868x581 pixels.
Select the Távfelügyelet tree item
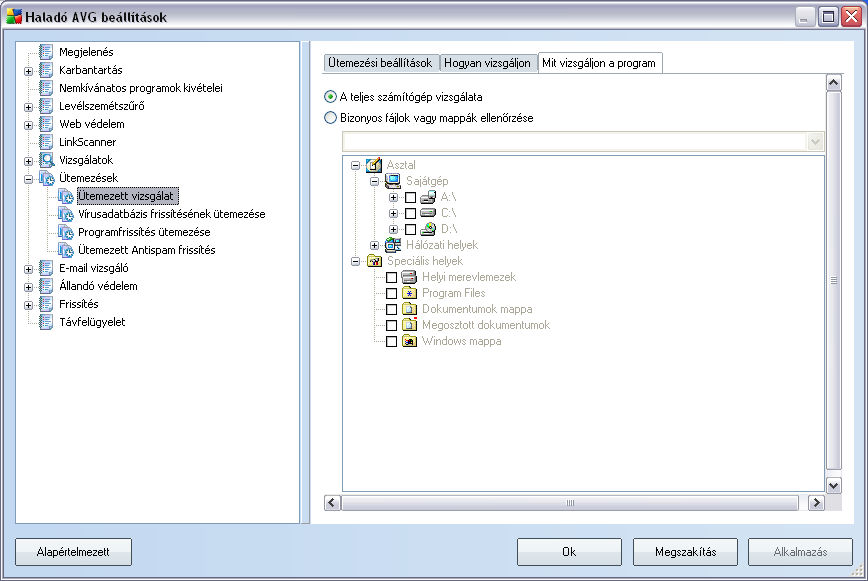[92, 322]
